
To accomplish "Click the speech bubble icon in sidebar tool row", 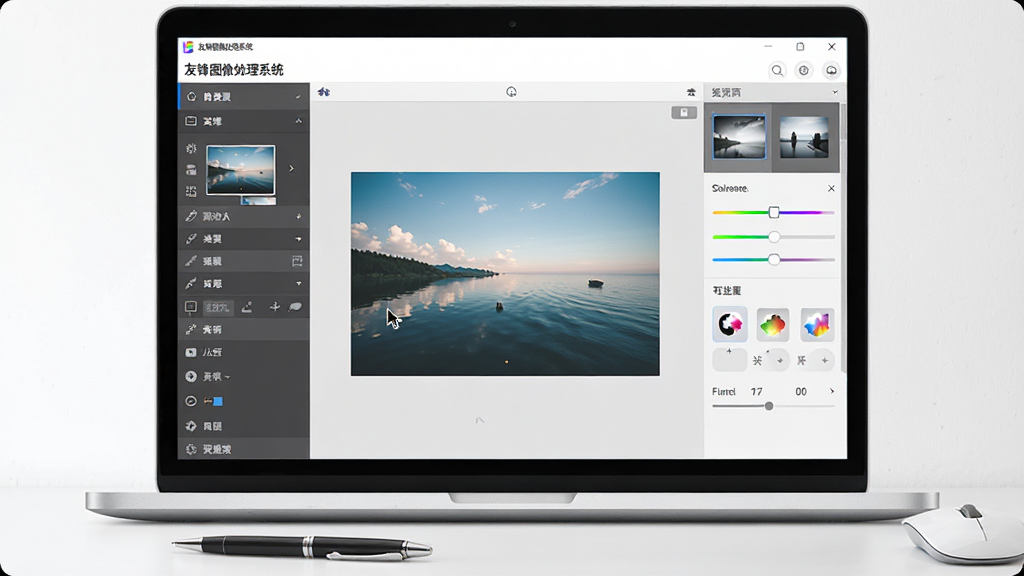I will point(295,307).
